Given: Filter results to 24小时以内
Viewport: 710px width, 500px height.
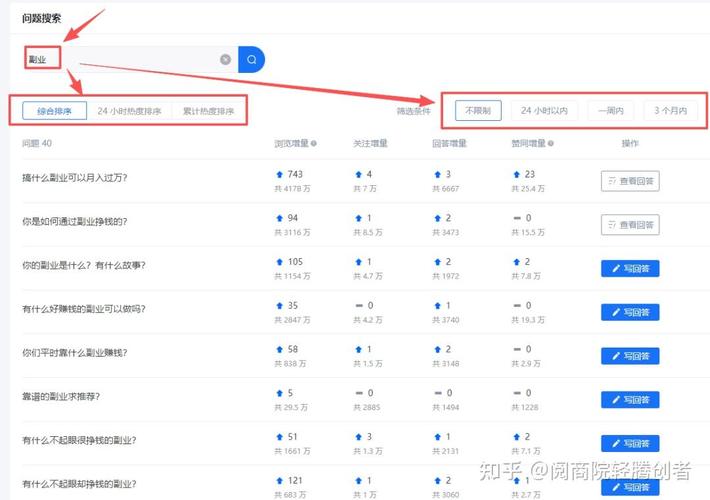Looking at the screenshot, I should point(545,110).
